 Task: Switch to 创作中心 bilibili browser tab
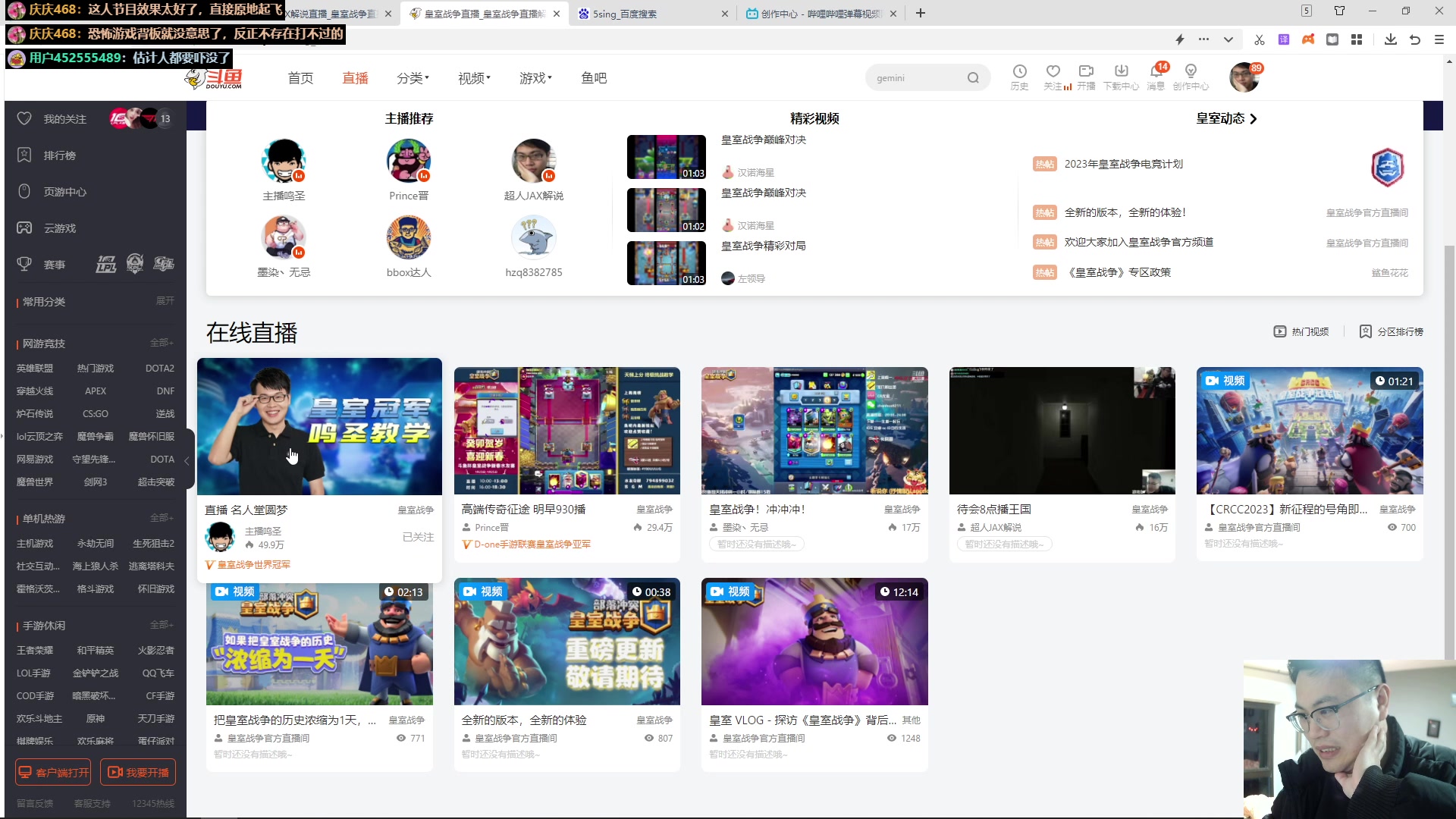click(821, 14)
